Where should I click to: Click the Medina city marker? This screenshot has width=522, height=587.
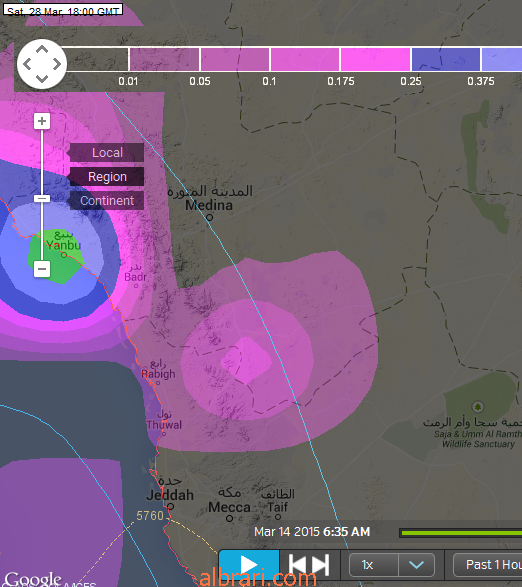(210, 217)
